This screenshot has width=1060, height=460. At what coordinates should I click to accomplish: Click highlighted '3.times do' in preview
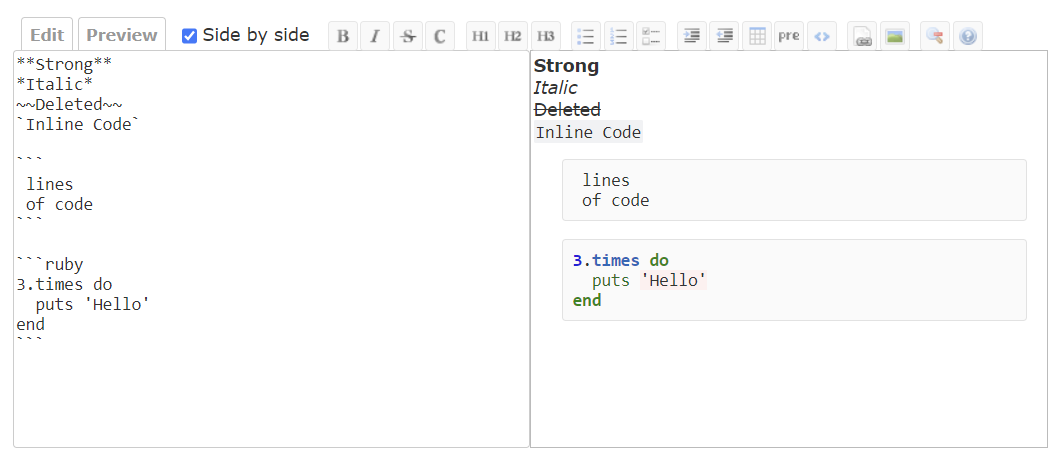point(621,261)
